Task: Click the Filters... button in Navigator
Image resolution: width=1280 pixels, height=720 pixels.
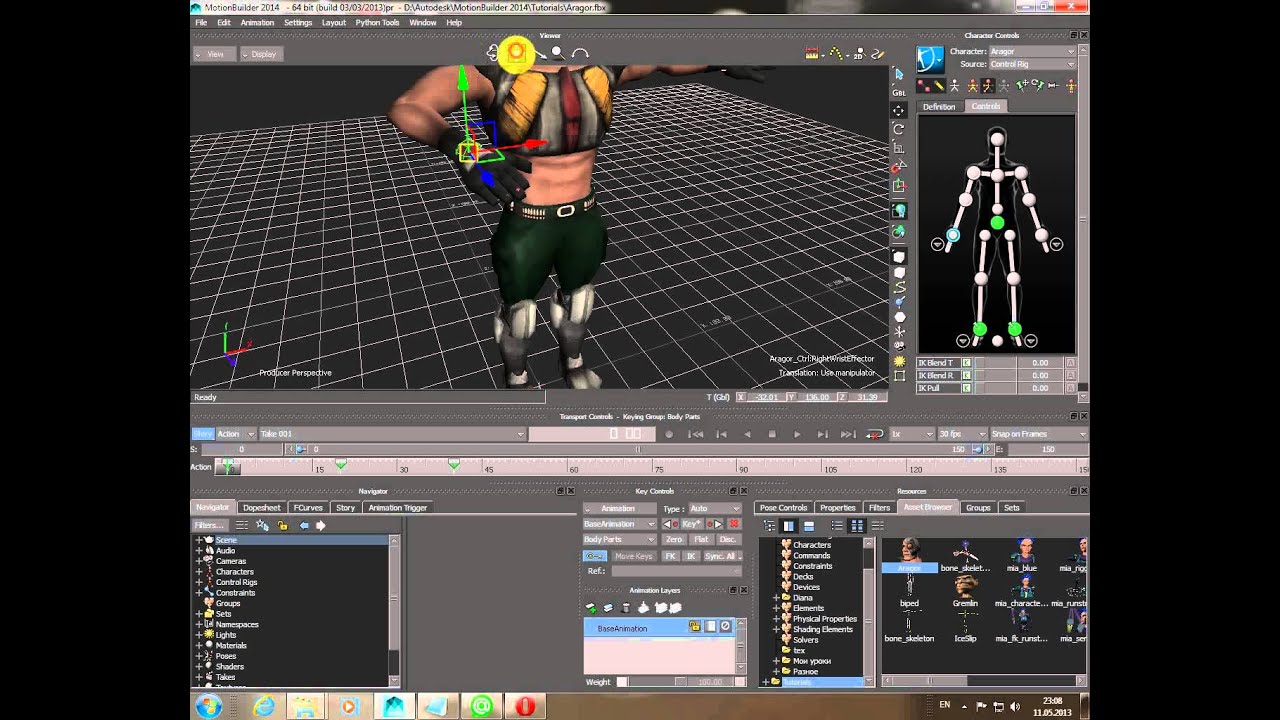Action: (211, 525)
